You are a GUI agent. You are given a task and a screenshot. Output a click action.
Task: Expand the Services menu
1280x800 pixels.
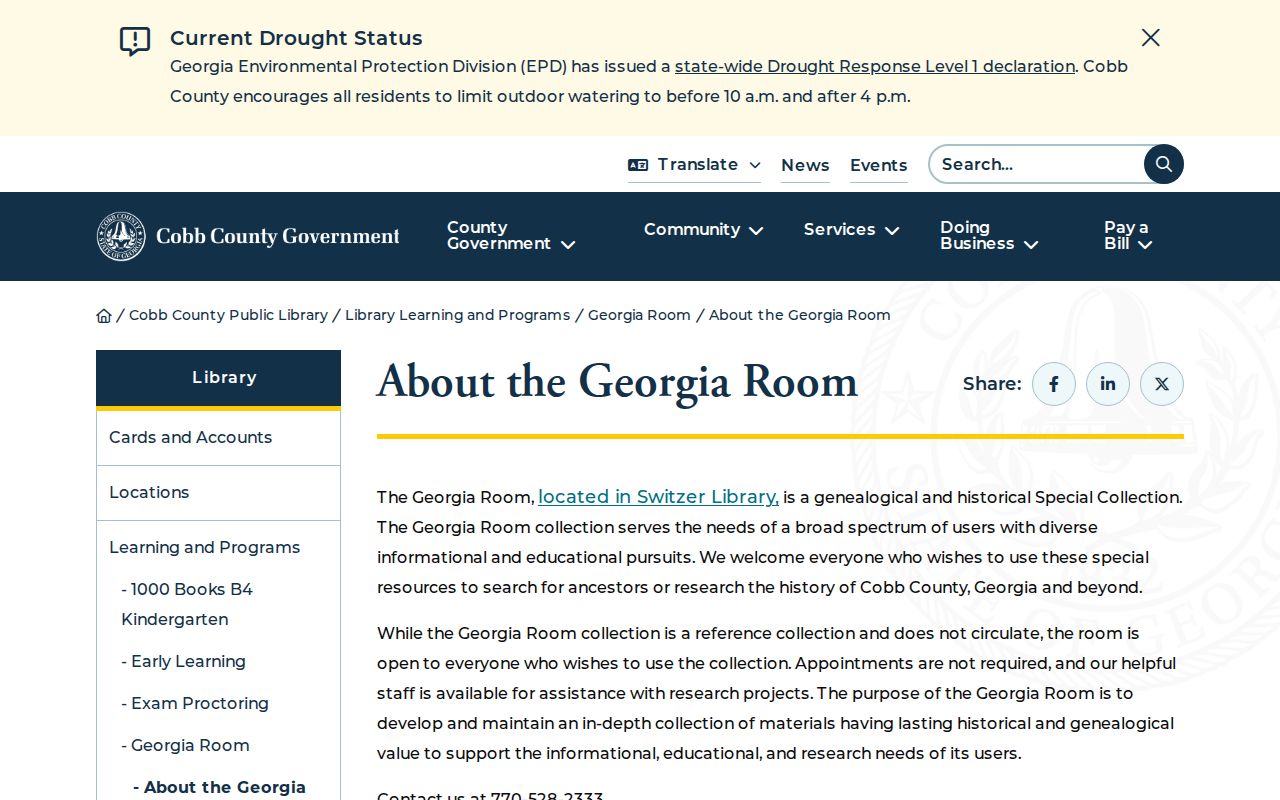[x=852, y=230]
